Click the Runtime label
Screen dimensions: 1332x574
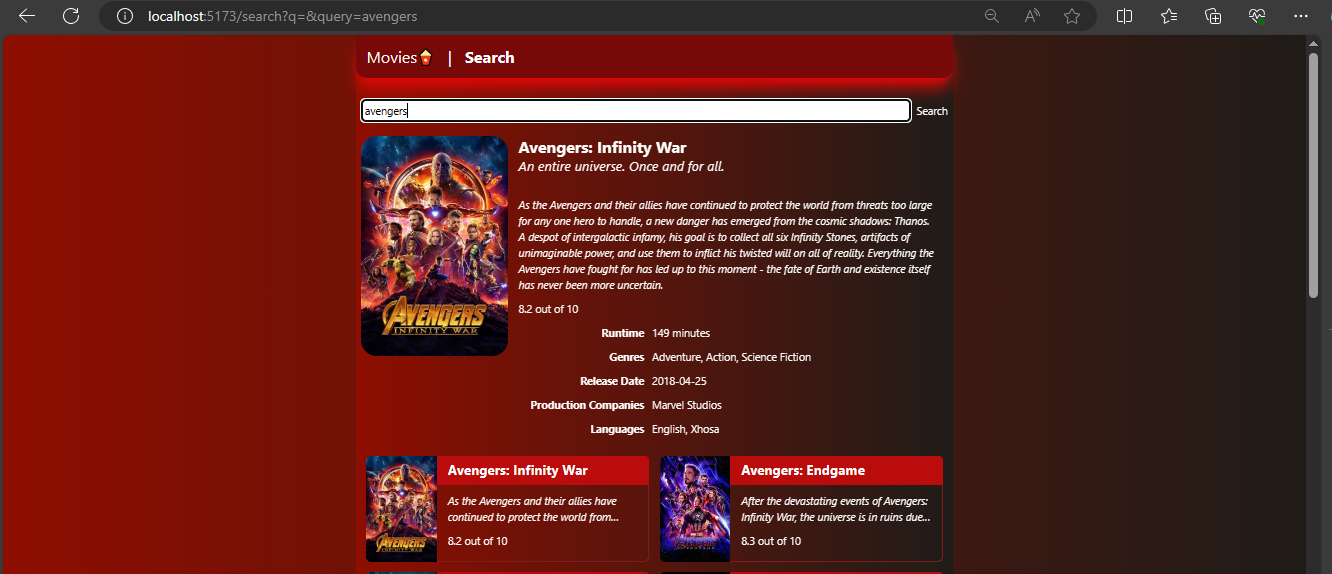pyautogui.click(x=623, y=333)
